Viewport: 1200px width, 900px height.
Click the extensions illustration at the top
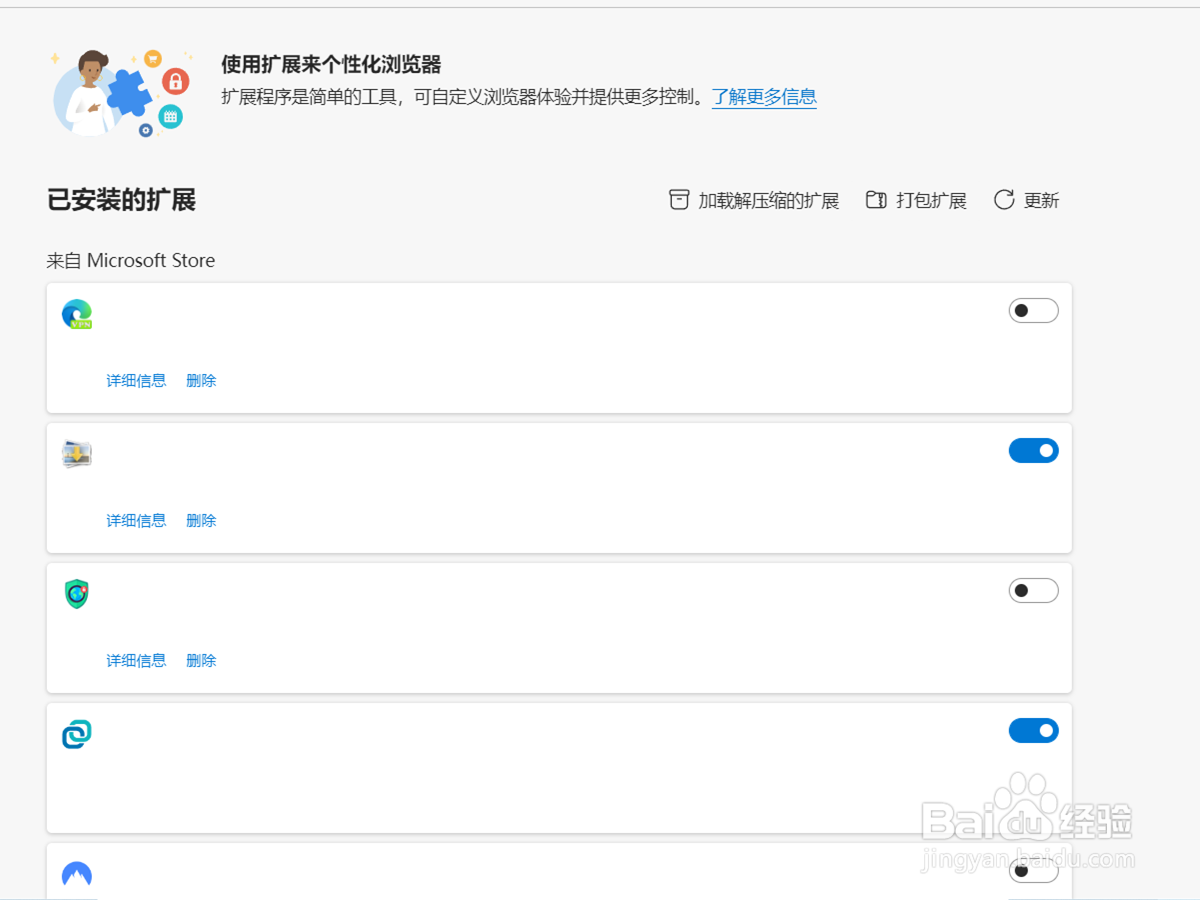click(120, 92)
